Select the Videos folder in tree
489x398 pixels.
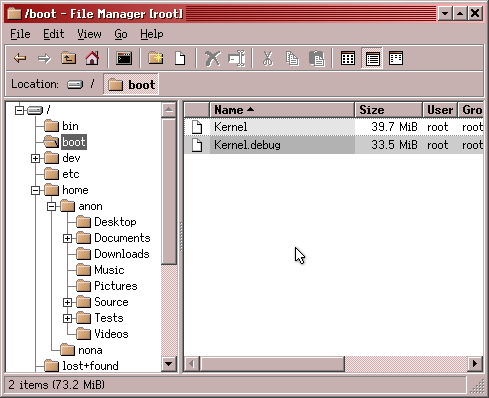coord(102,334)
